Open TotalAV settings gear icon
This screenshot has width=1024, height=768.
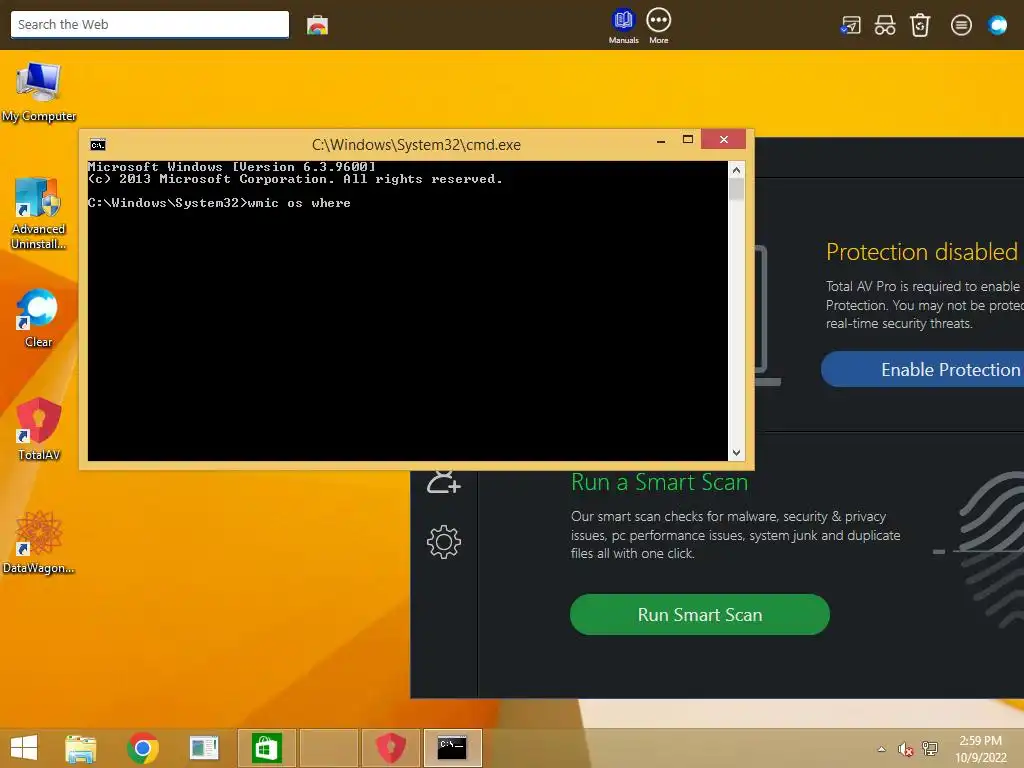444,541
